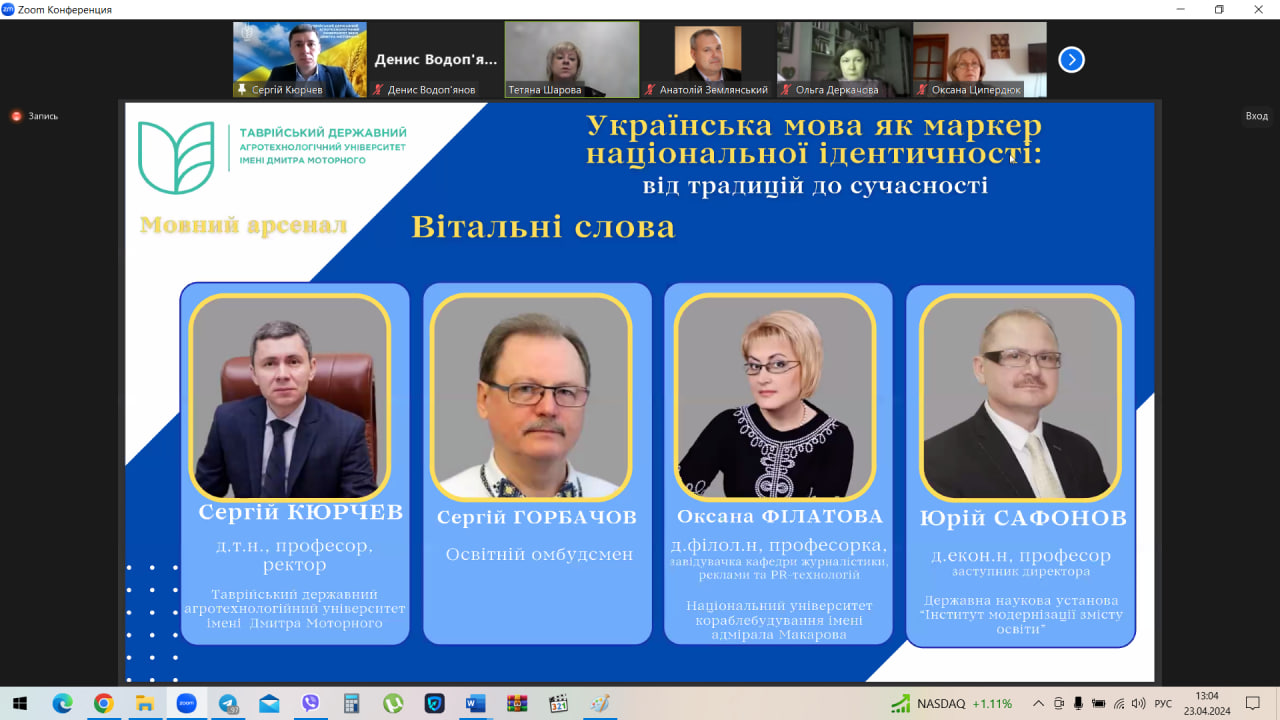
Task: Open the battery status tray icon
Action: coord(1099,703)
